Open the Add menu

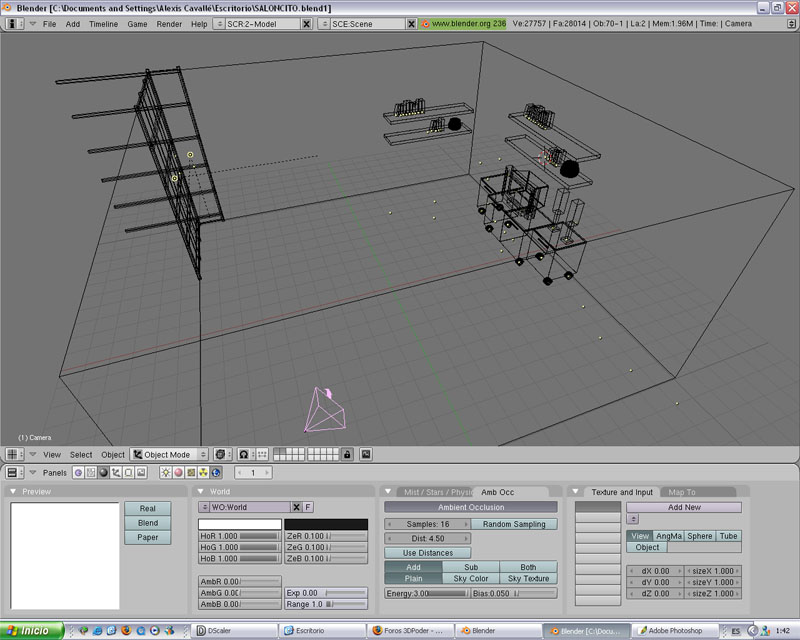click(72, 24)
